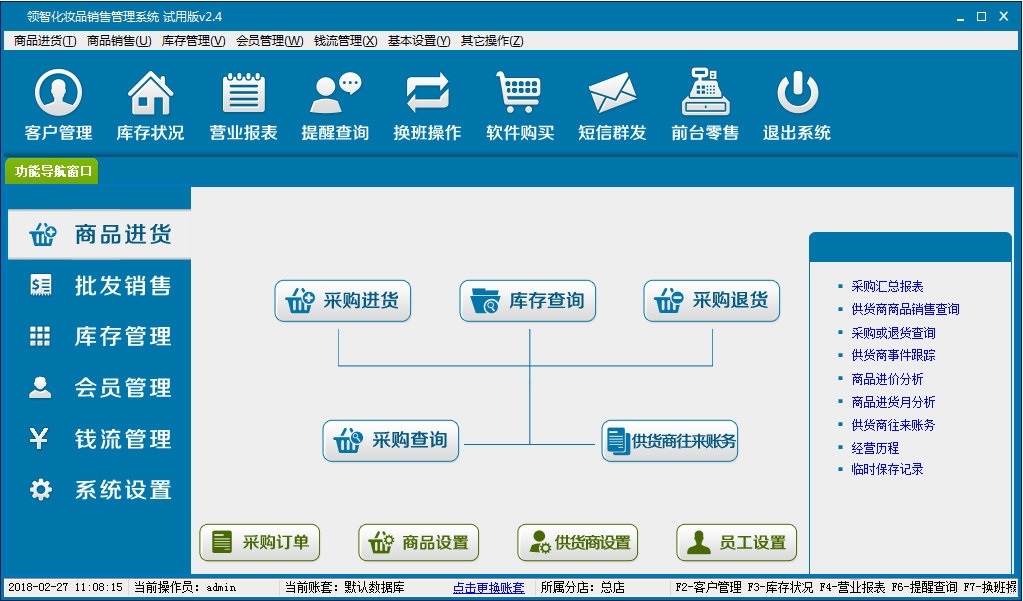Open the 钱流管理(X) menu

pyautogui.click(x=346, y=40)
